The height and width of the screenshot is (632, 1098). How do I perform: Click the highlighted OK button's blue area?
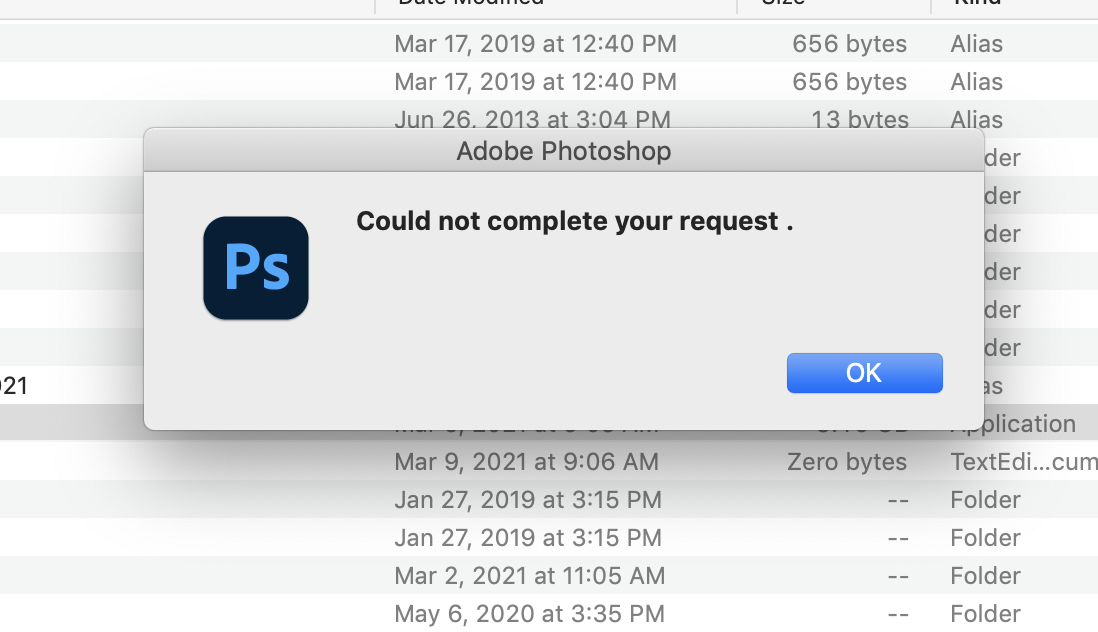tap(864, 372)
